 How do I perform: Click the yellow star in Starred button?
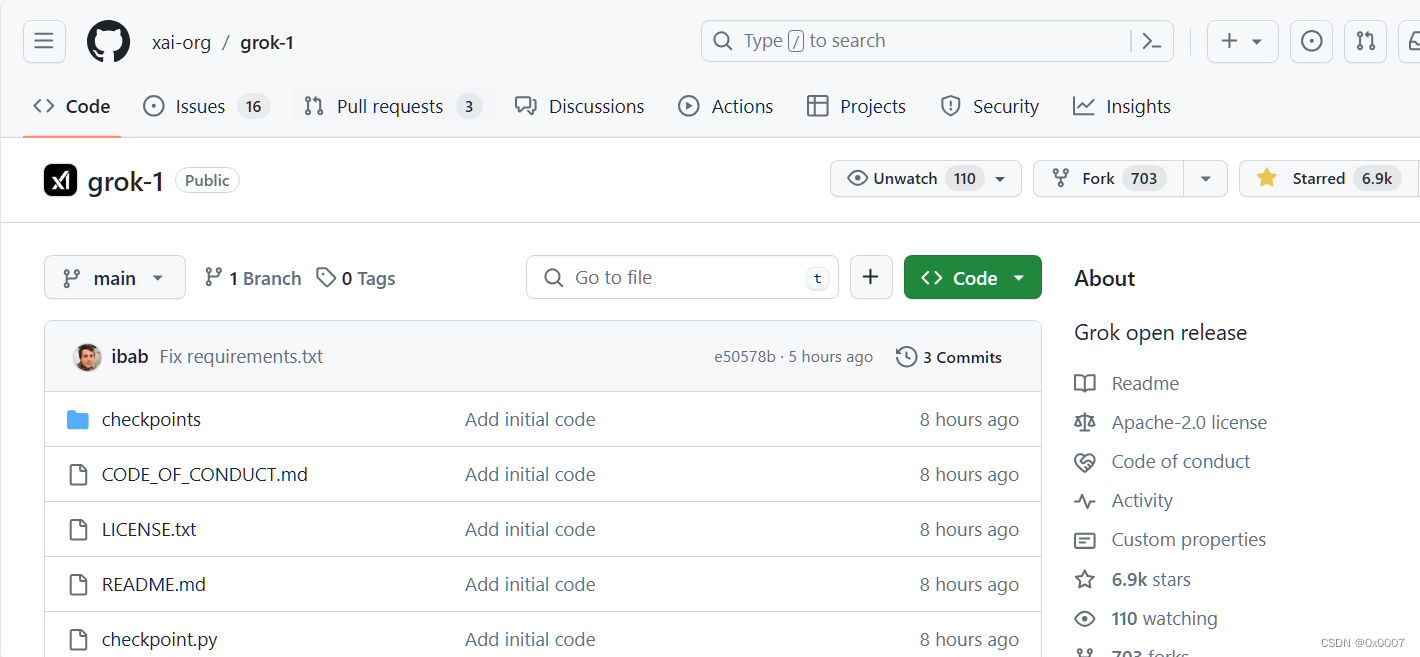point(1267,178)
